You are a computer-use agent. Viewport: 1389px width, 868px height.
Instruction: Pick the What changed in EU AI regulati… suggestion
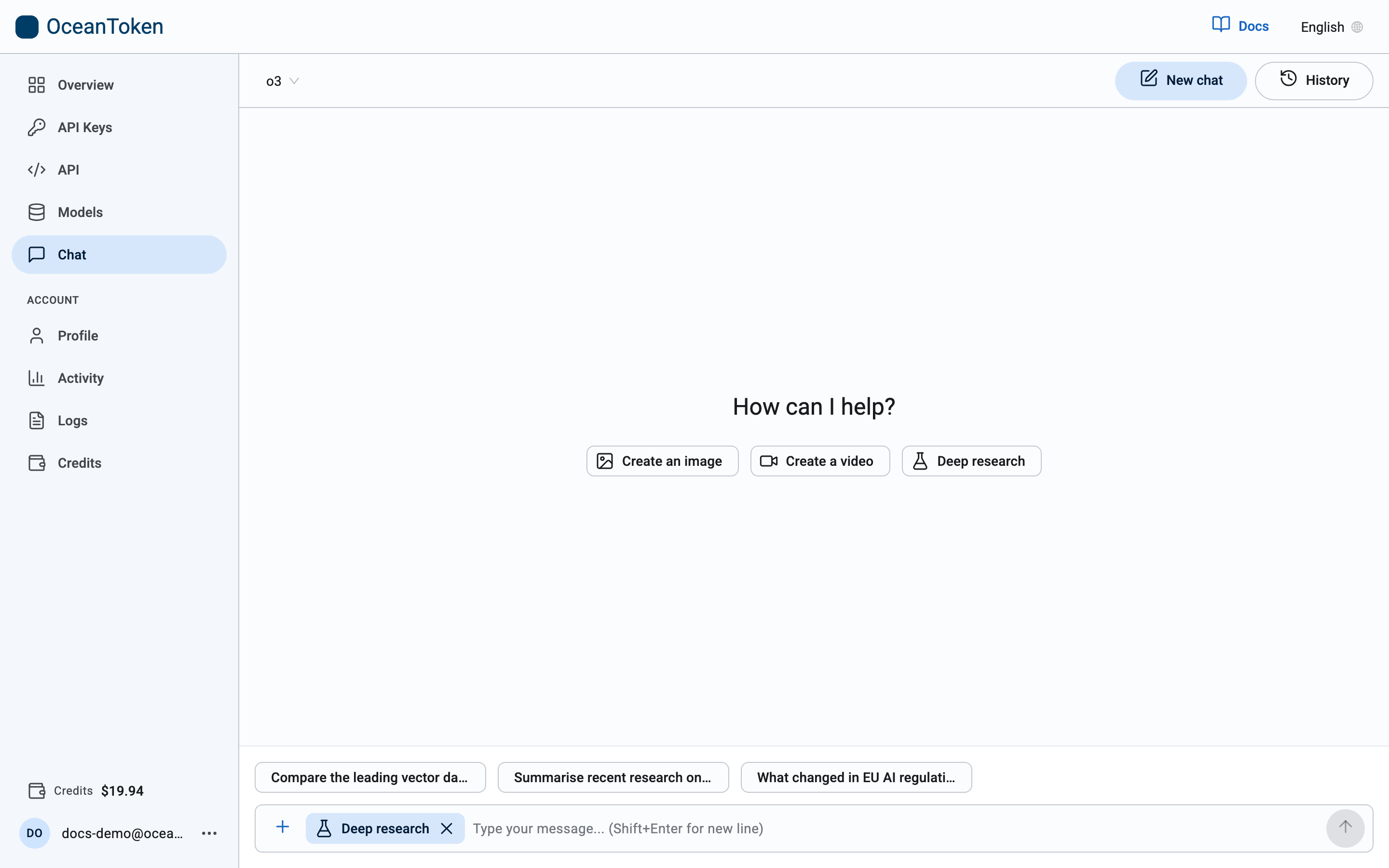tap(856, 777)
